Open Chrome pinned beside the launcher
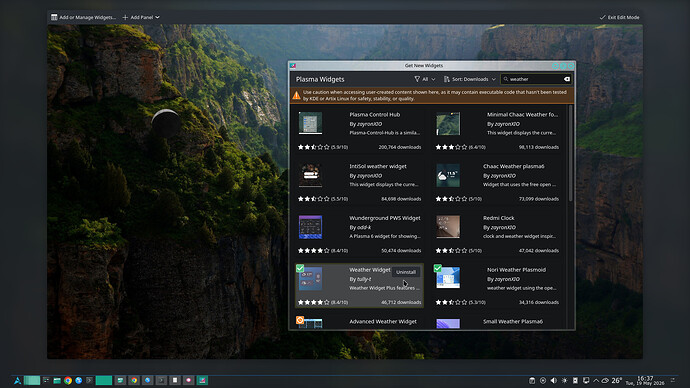690x388 pixels. tap(68, 381)
